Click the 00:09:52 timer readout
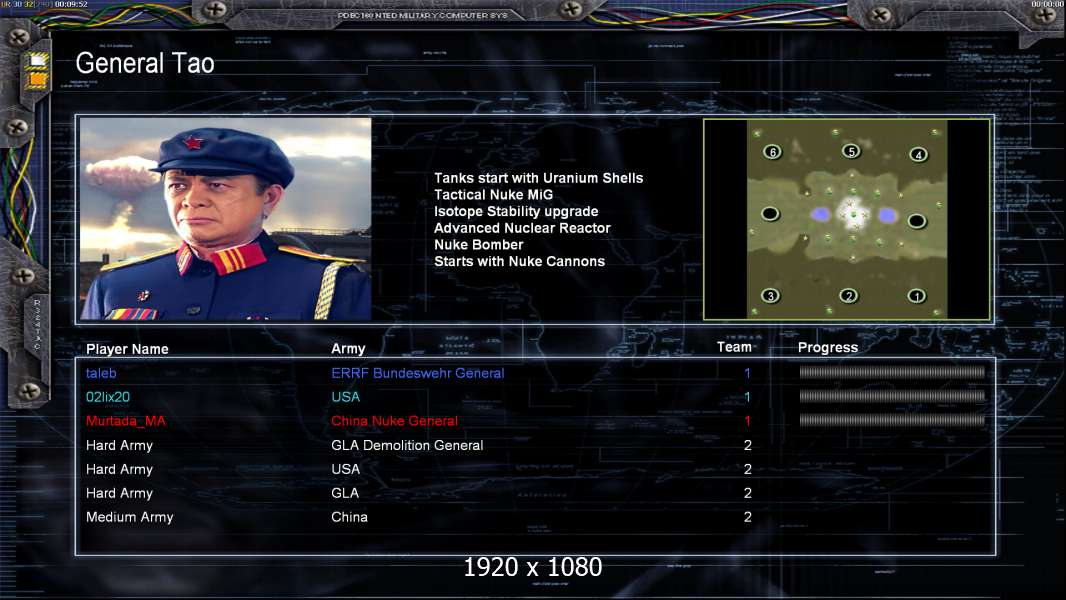 tap(71, 4)
